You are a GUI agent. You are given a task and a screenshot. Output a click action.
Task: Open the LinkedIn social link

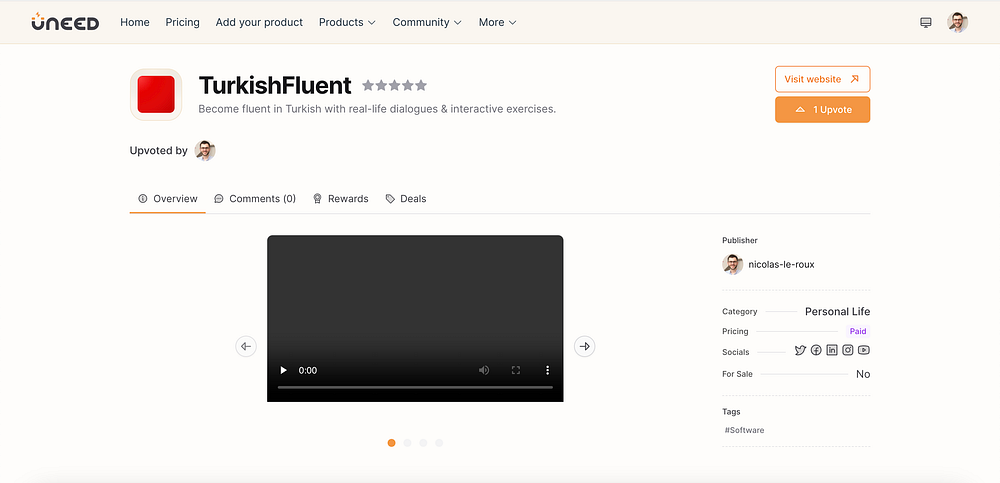832,350
